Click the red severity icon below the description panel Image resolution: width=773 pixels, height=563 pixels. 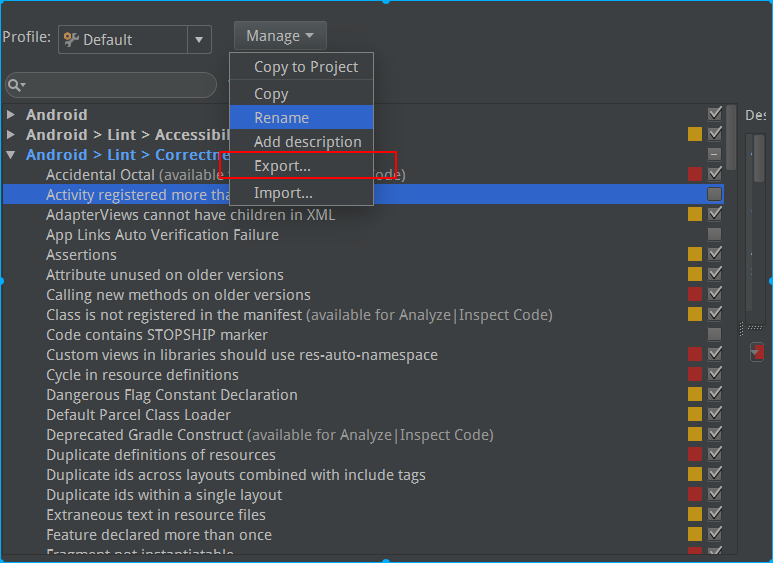757,352
